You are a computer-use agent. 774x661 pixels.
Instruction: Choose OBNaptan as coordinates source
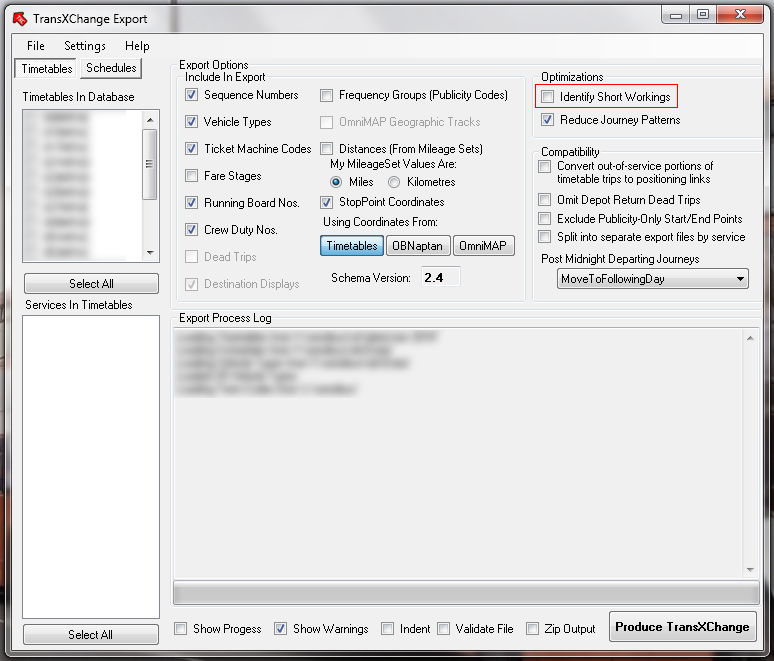click(418, 245)
